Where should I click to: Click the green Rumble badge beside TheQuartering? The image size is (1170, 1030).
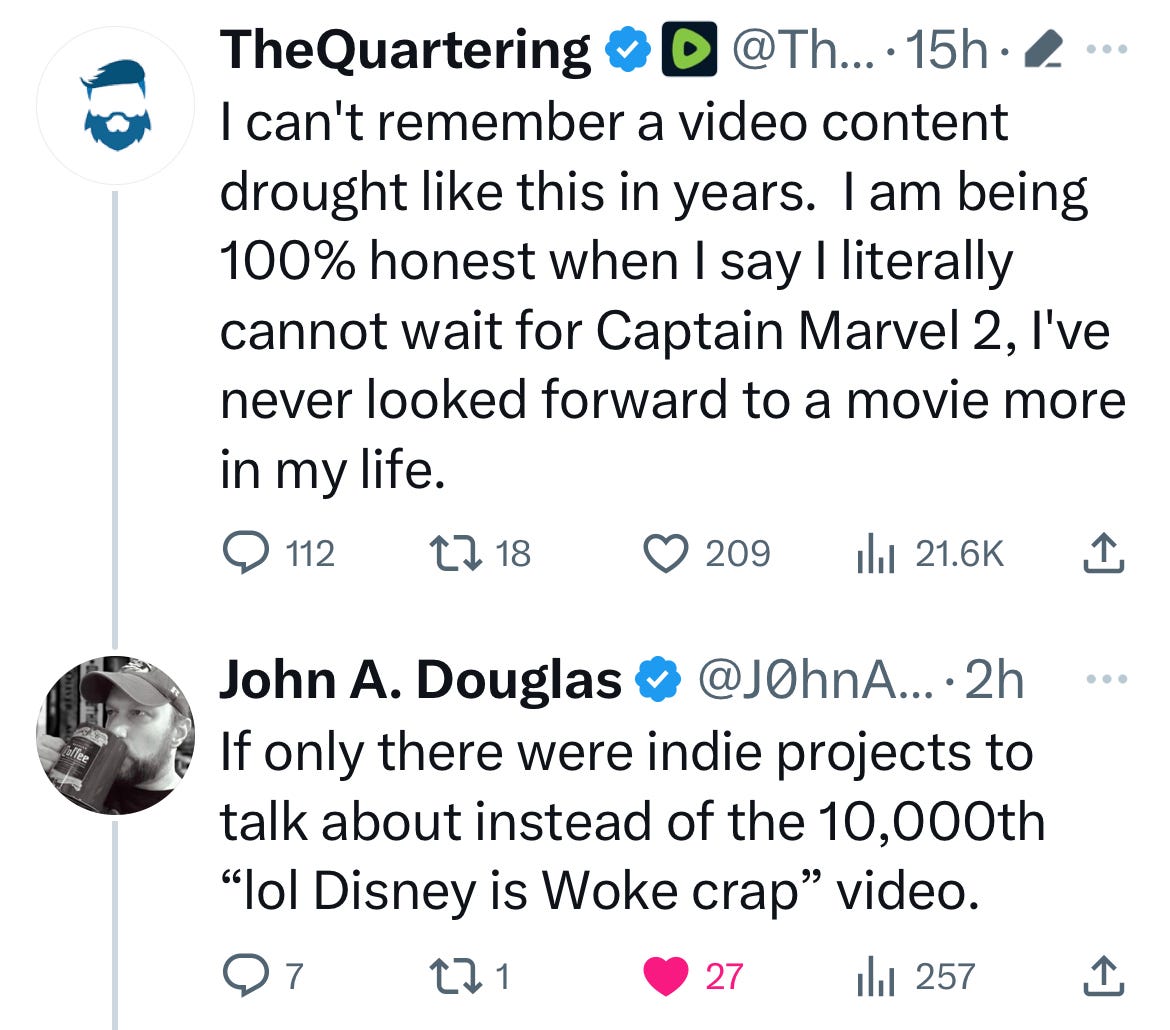click(689, 49)
